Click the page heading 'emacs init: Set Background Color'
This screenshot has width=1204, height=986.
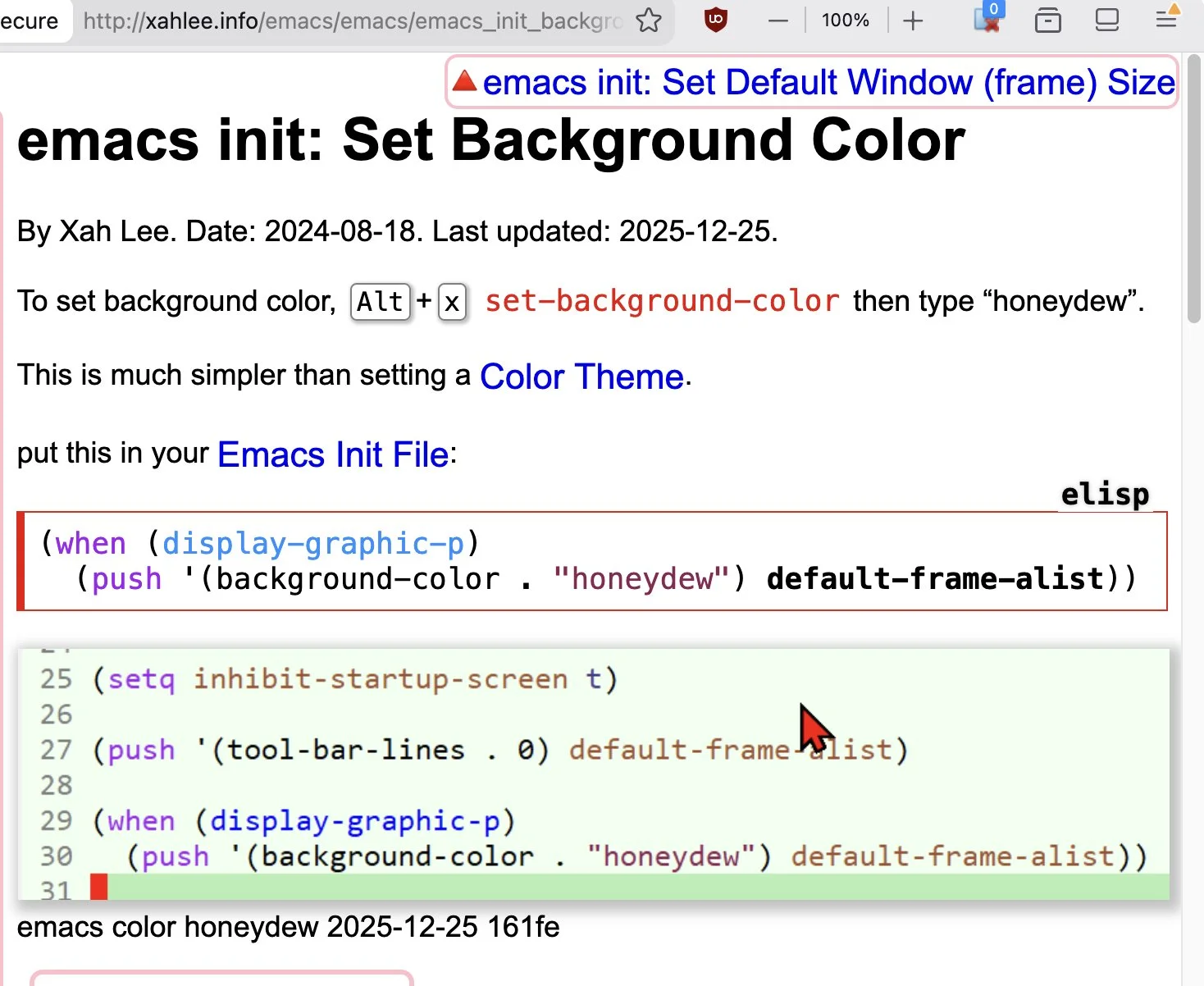(x=491, y=139)
